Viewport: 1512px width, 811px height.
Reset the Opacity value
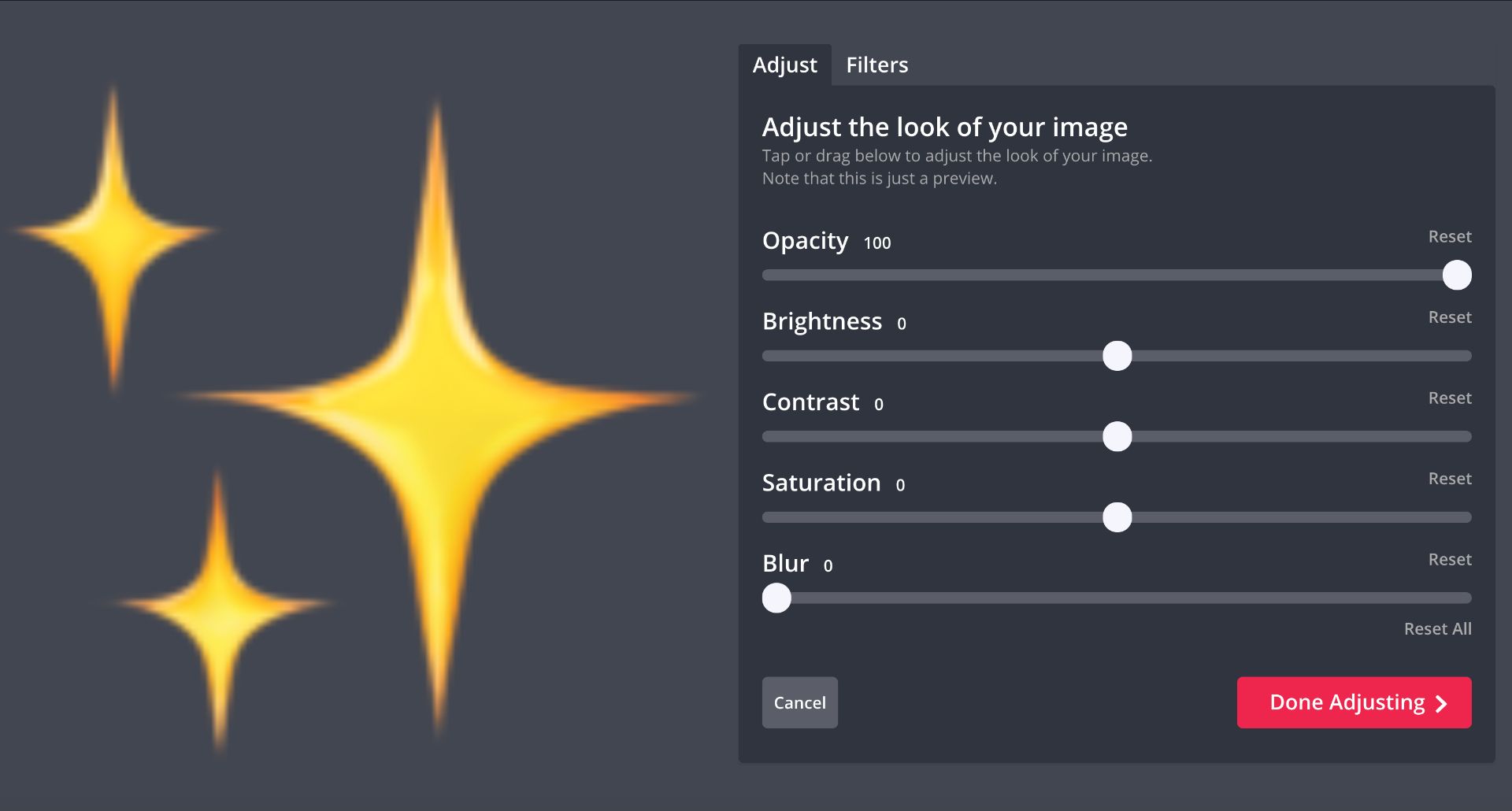tap(1449, 236)
